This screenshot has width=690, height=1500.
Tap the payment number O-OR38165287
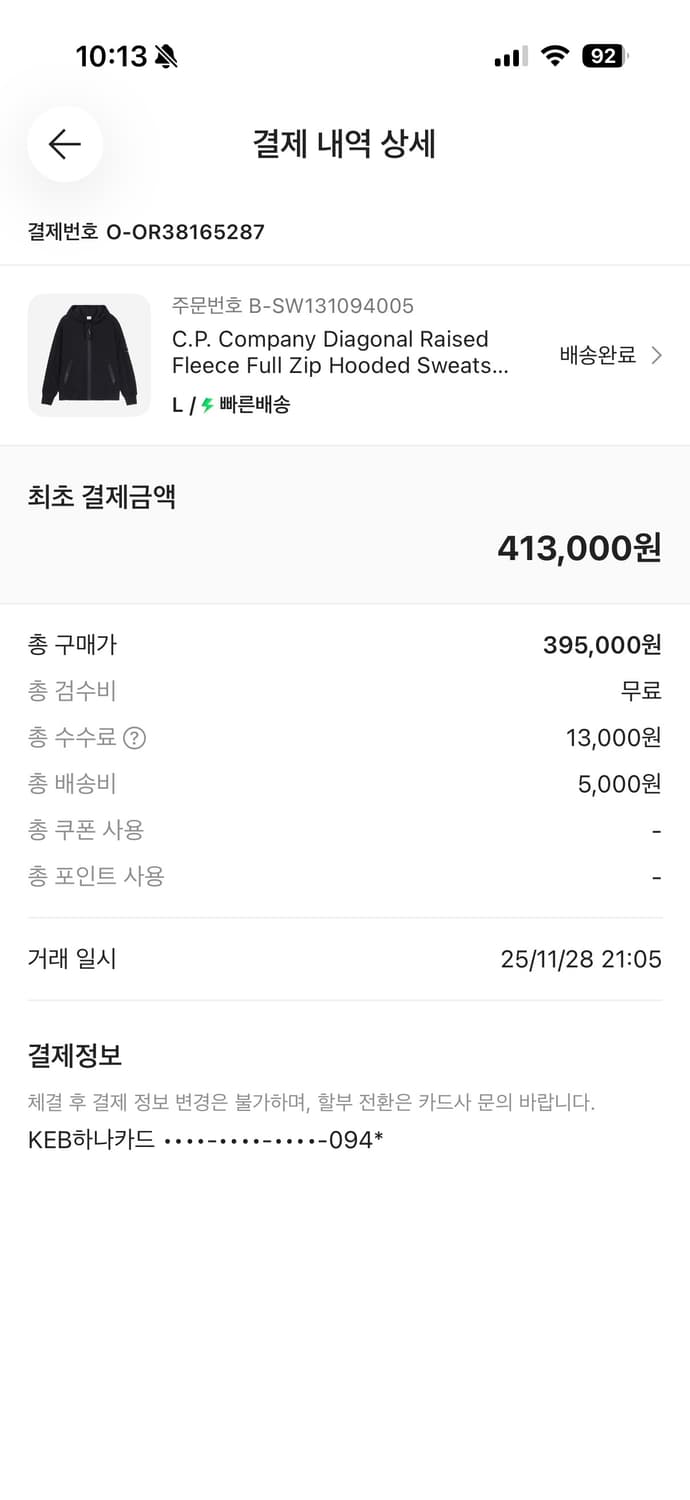(145, 232)
